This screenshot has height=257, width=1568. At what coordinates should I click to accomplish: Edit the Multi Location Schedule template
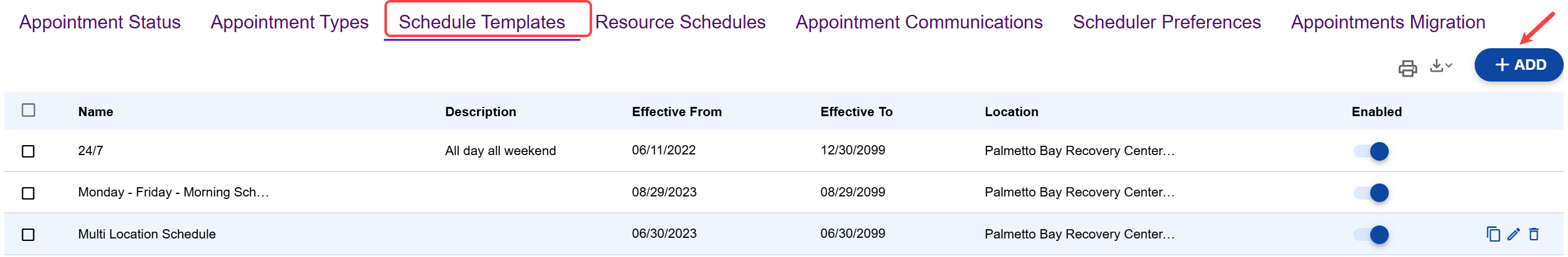coord(1514,234)
